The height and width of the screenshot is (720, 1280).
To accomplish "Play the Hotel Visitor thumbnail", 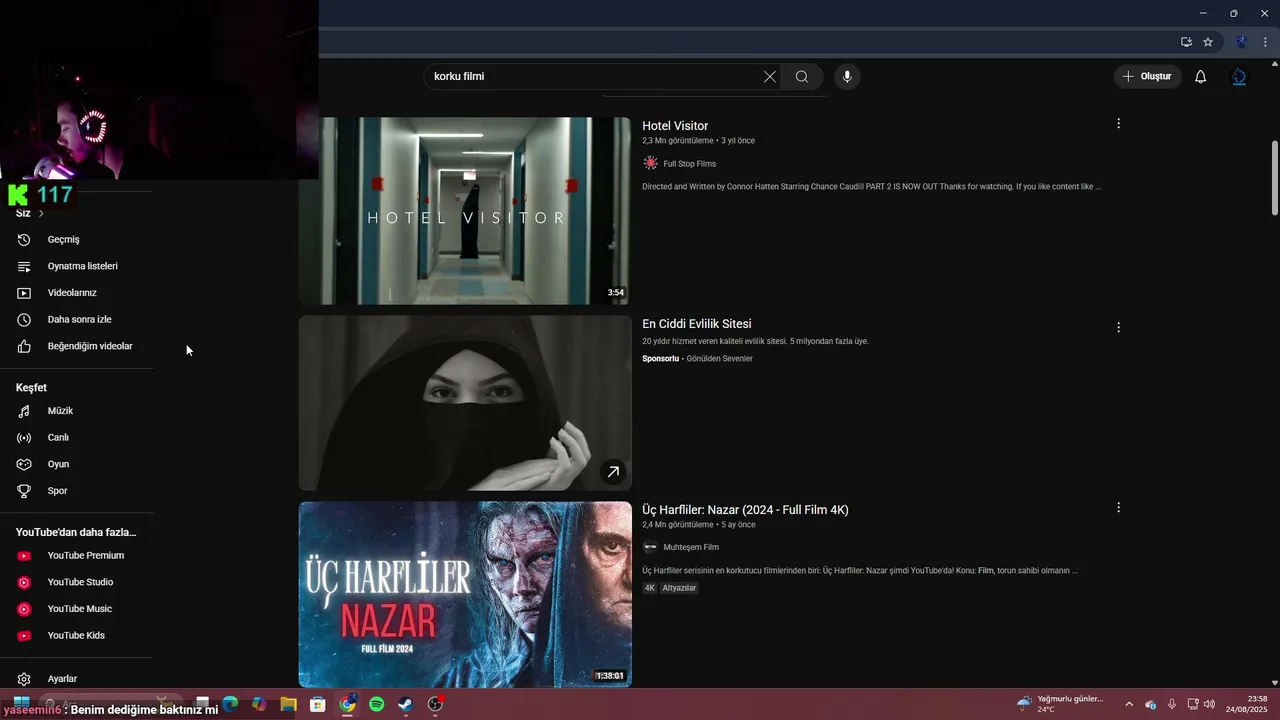I will 465,211.
